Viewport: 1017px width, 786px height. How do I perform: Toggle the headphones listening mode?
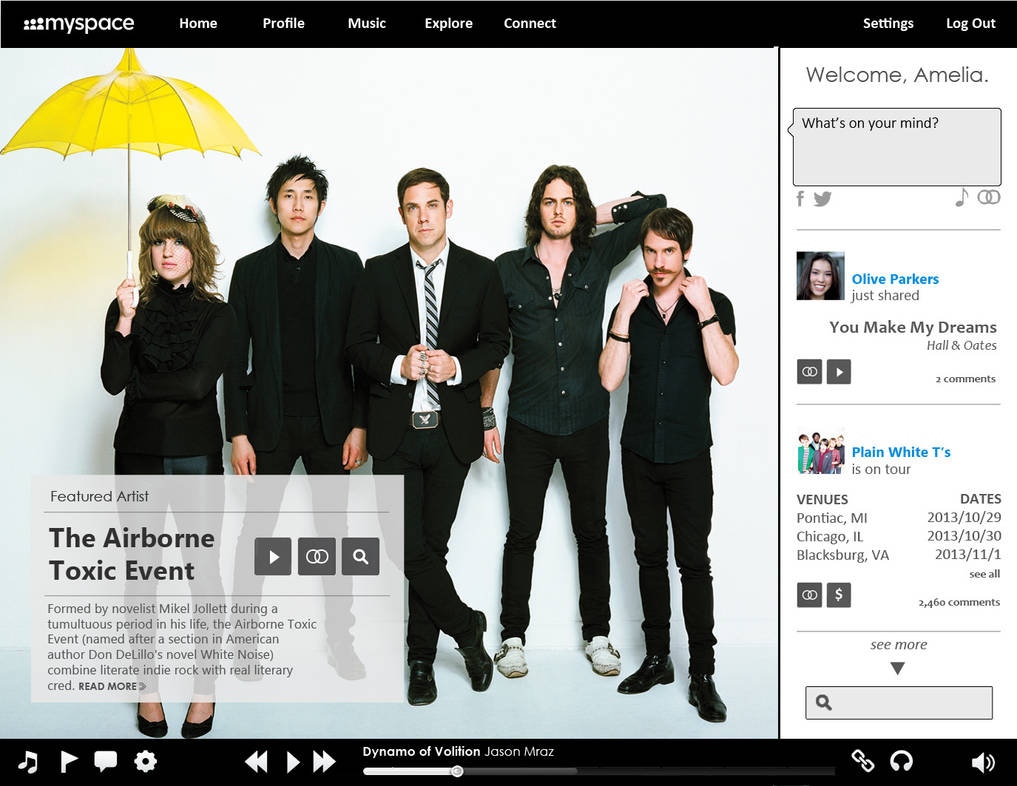pos(901,761)
